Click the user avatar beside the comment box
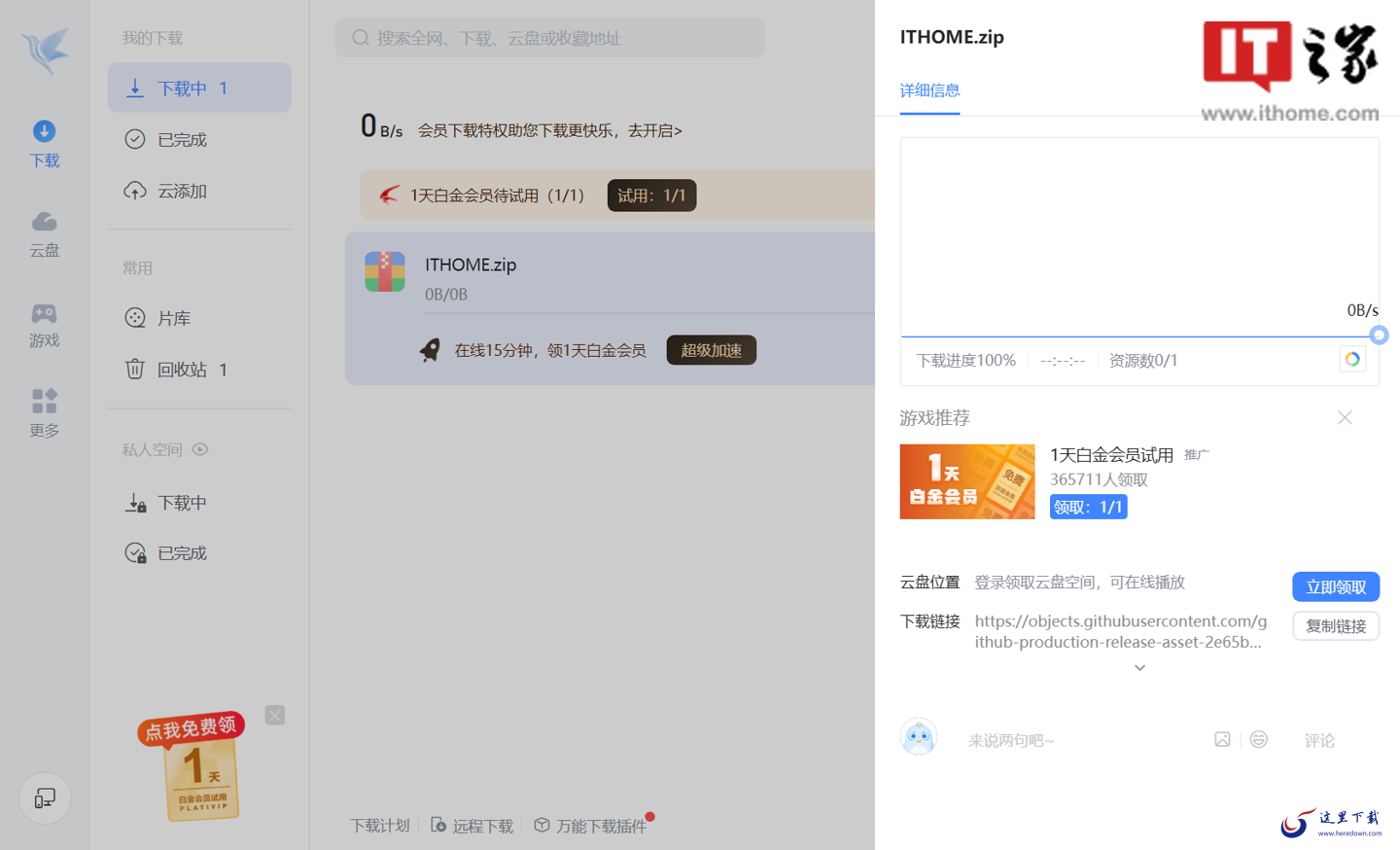Image resolution: width=1400 pixels, height=850 pixels. click(919, 738)
